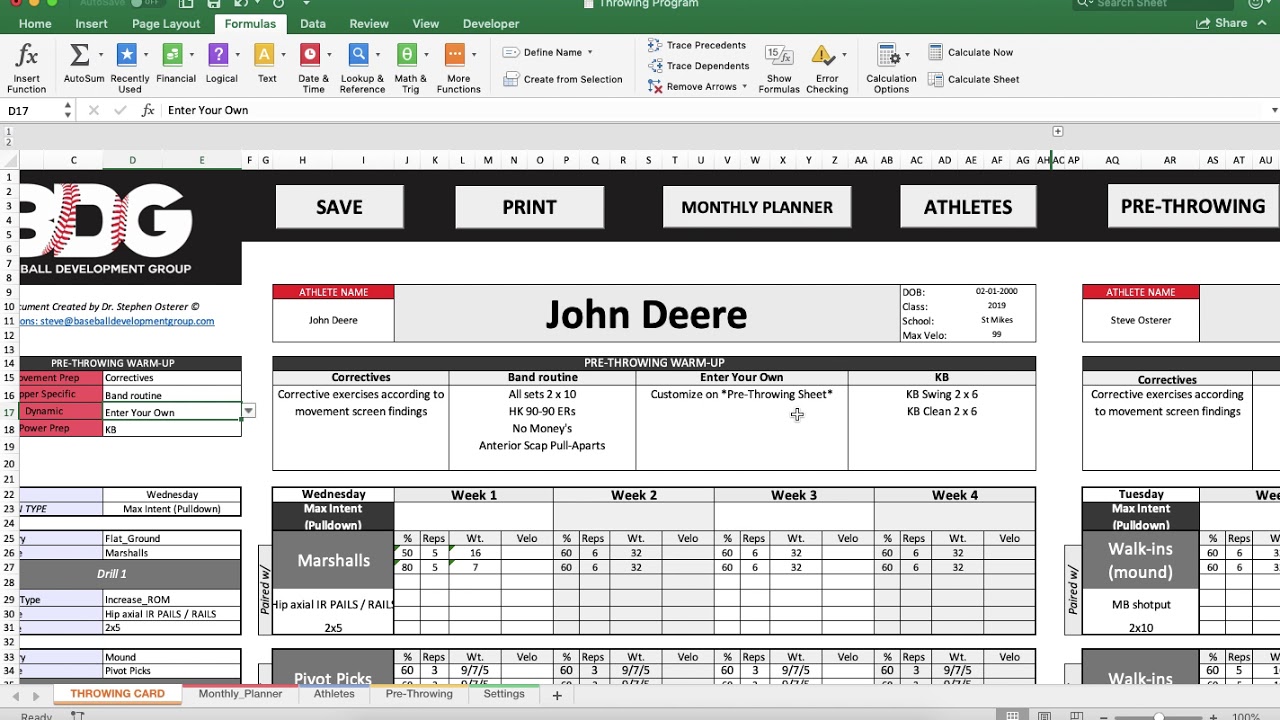This screenshot has width=1280, height=720.
Task: Click Trace Precedents
Action: [697, 45]
